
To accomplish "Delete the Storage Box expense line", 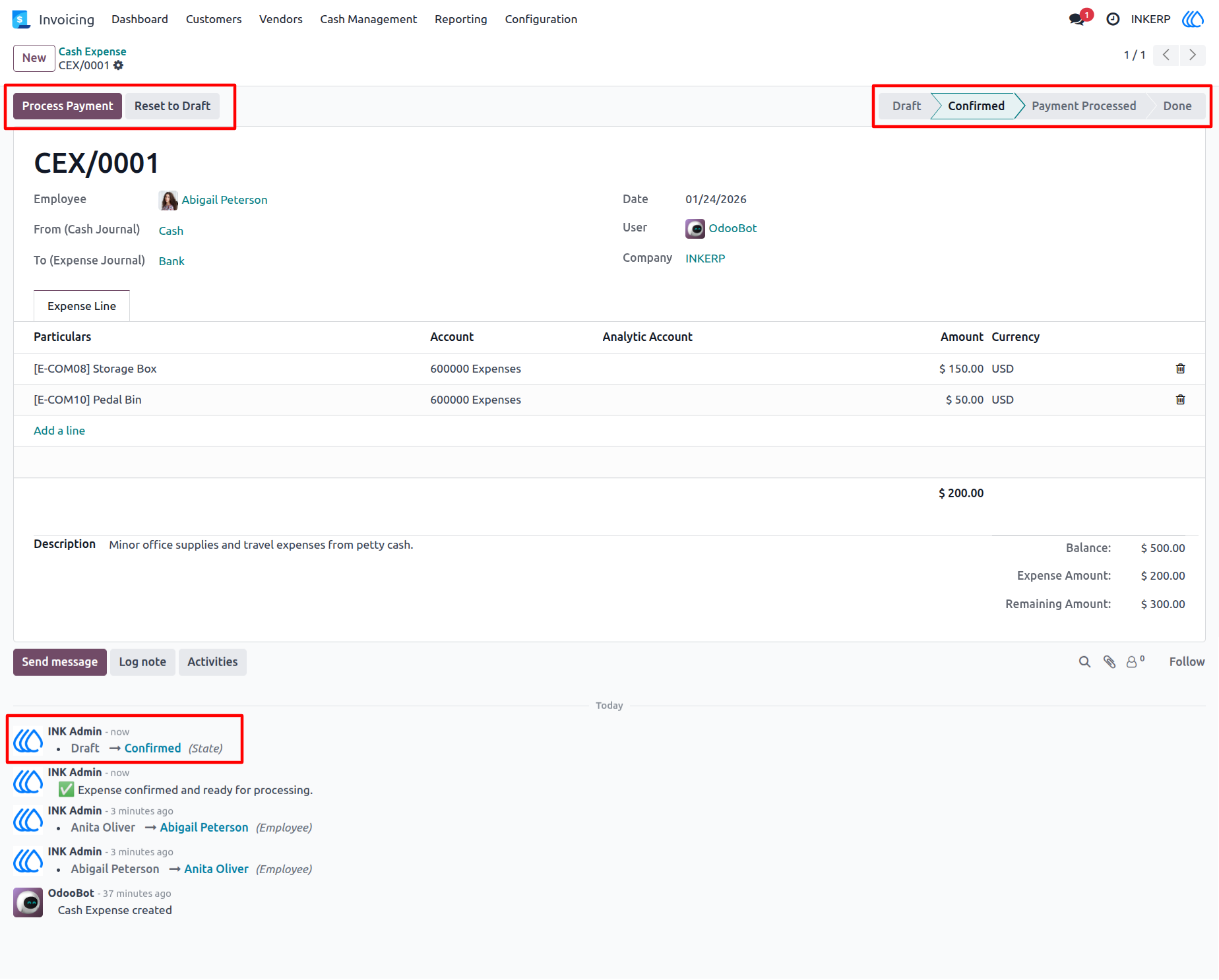I will click(x=1180, y=369).
